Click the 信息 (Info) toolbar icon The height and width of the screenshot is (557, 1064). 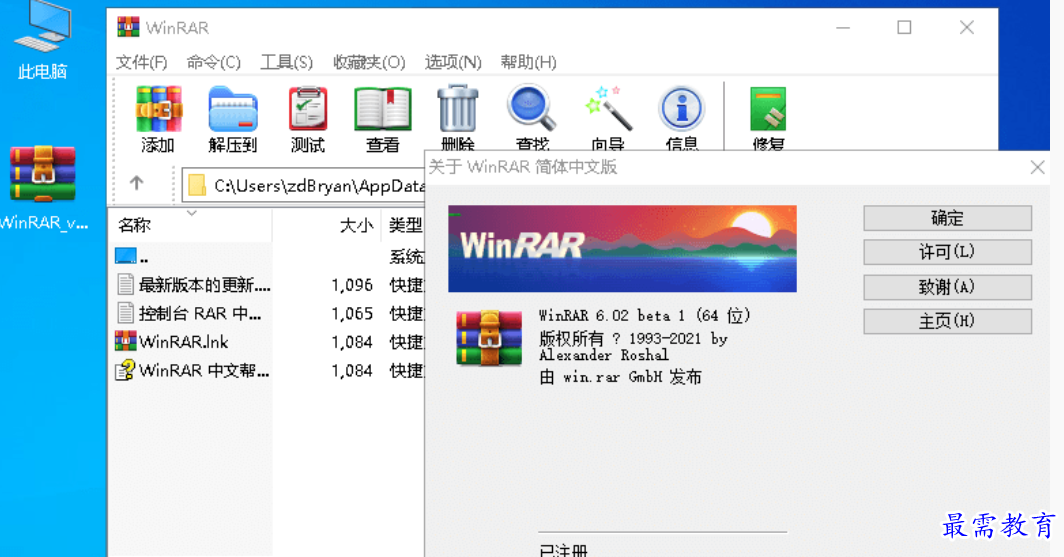point(682,109)
